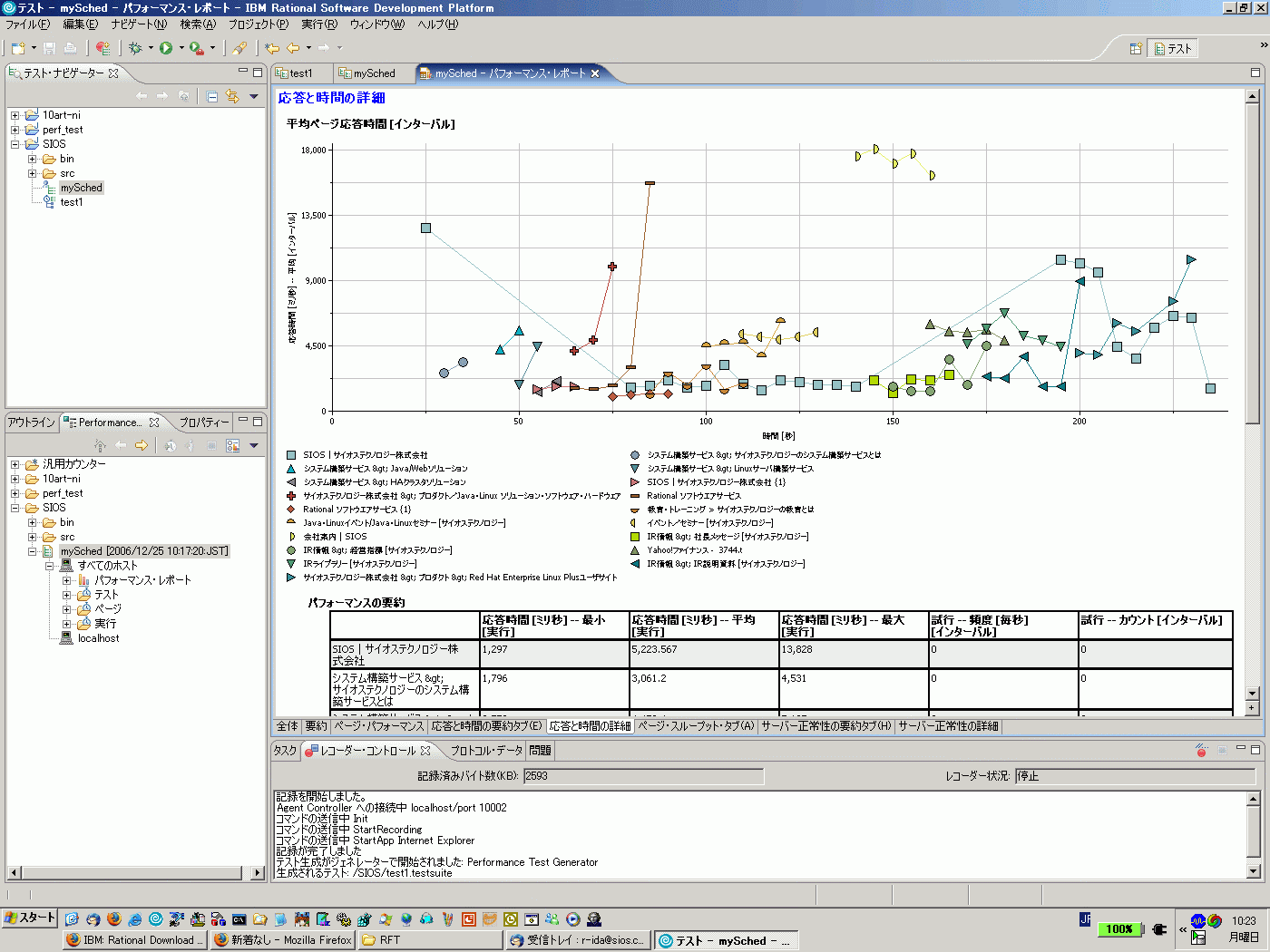Switch to the mySched editor tab

pyautogui.click(x=374, y=73)
